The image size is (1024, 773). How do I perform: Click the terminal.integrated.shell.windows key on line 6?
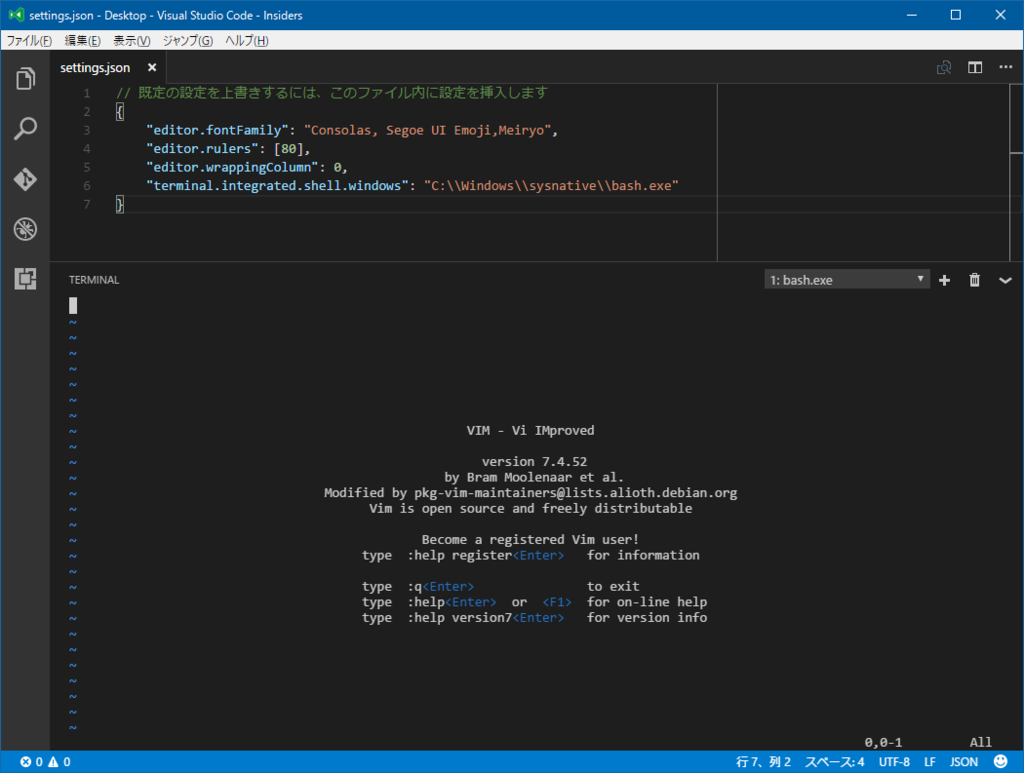click(x=278, y=185)
